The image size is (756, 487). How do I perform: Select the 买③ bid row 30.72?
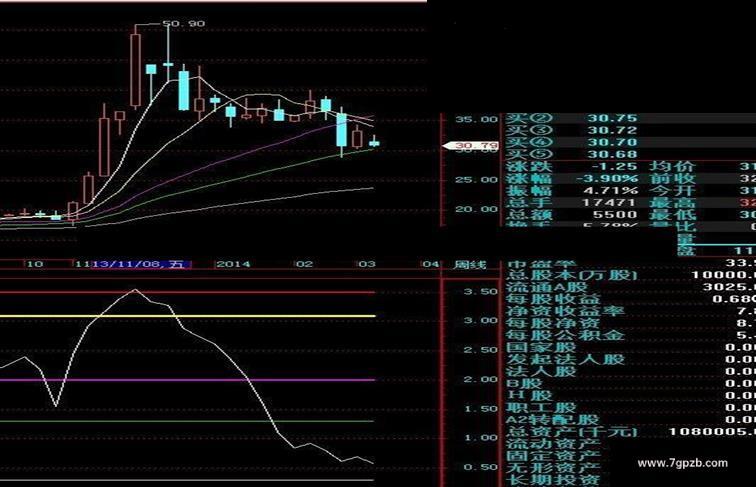[630, 130]
